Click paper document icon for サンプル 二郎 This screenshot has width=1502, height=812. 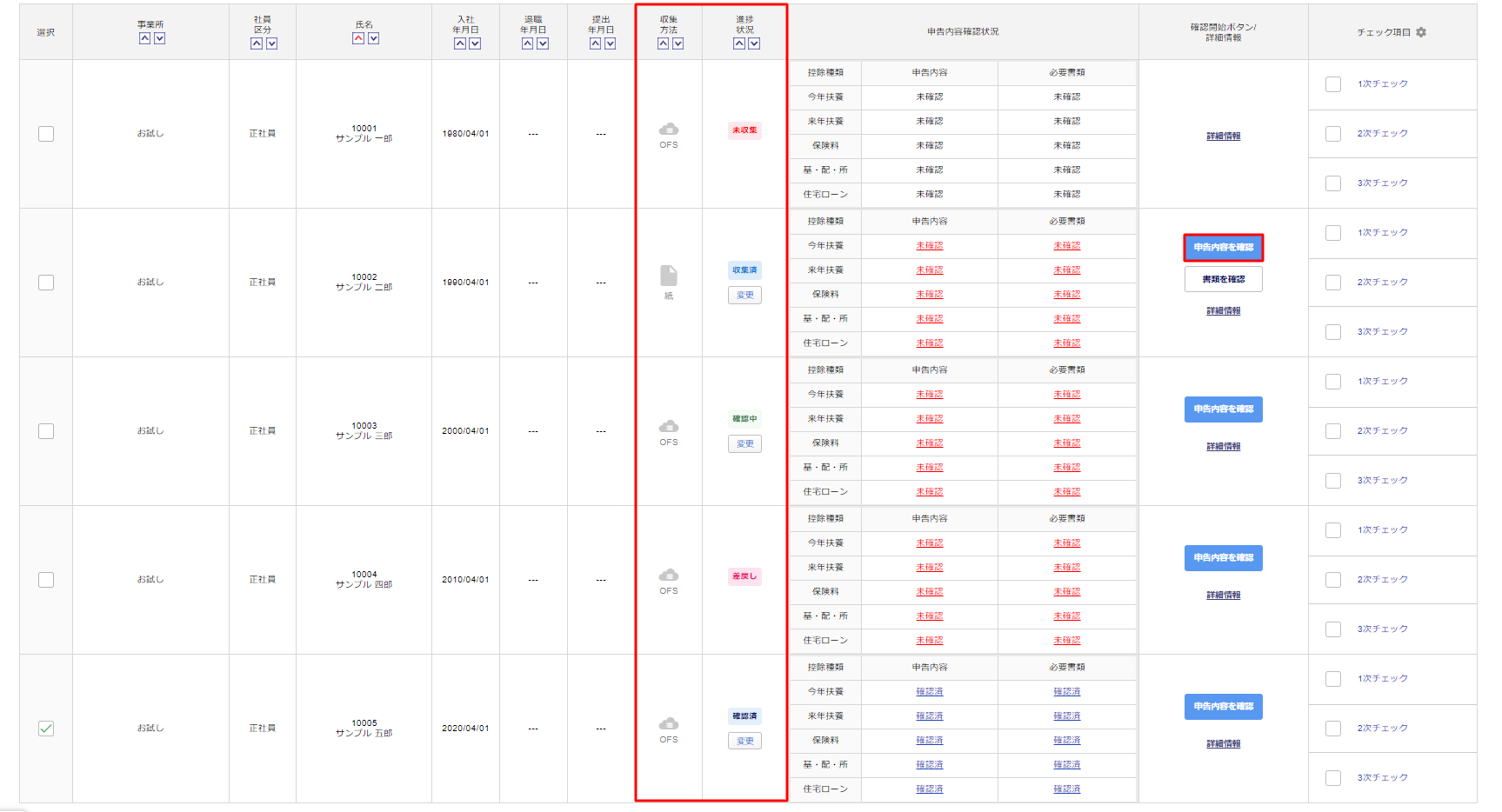coord(669,276)
